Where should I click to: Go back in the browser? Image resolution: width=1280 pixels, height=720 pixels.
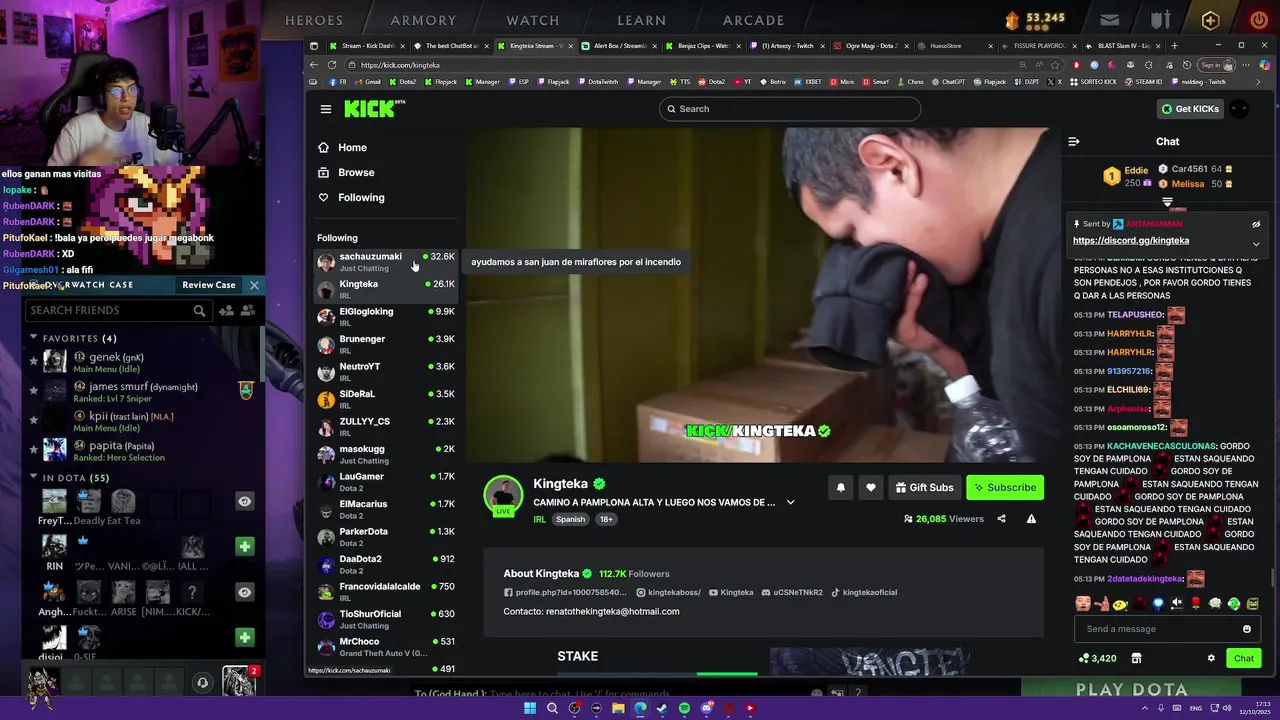314,65
